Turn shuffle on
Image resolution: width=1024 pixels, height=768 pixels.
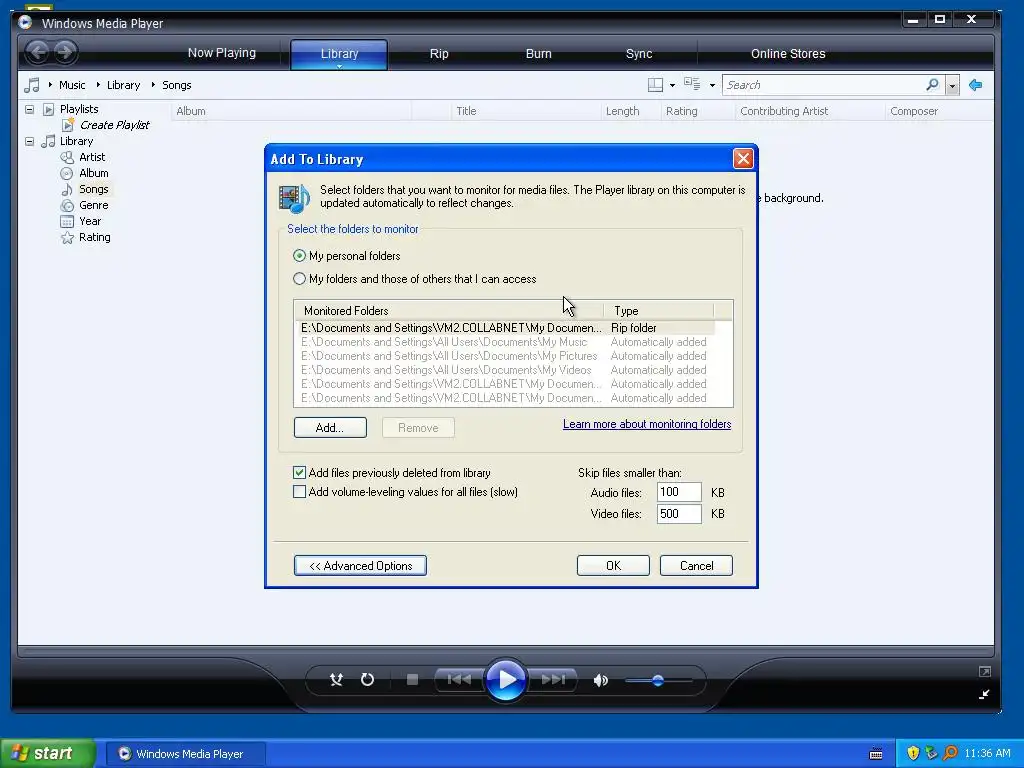coord(336,680)
